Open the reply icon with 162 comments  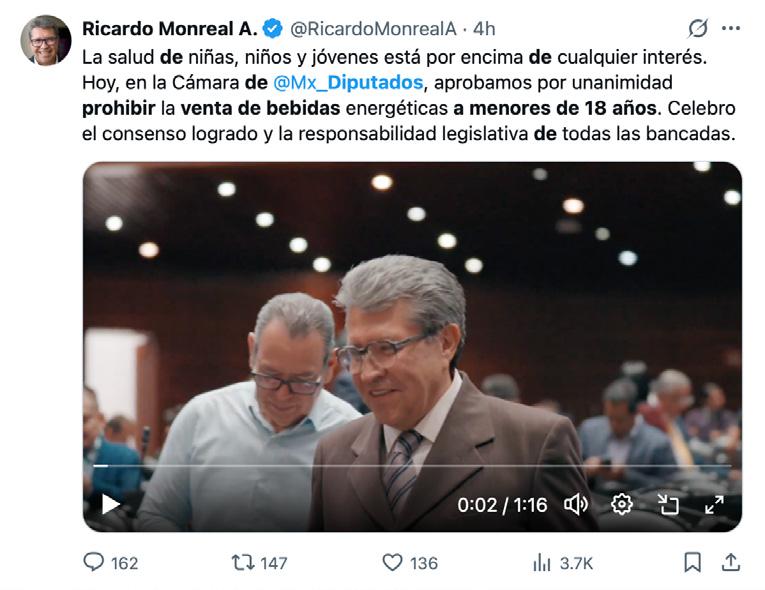(x=94, y=562)
